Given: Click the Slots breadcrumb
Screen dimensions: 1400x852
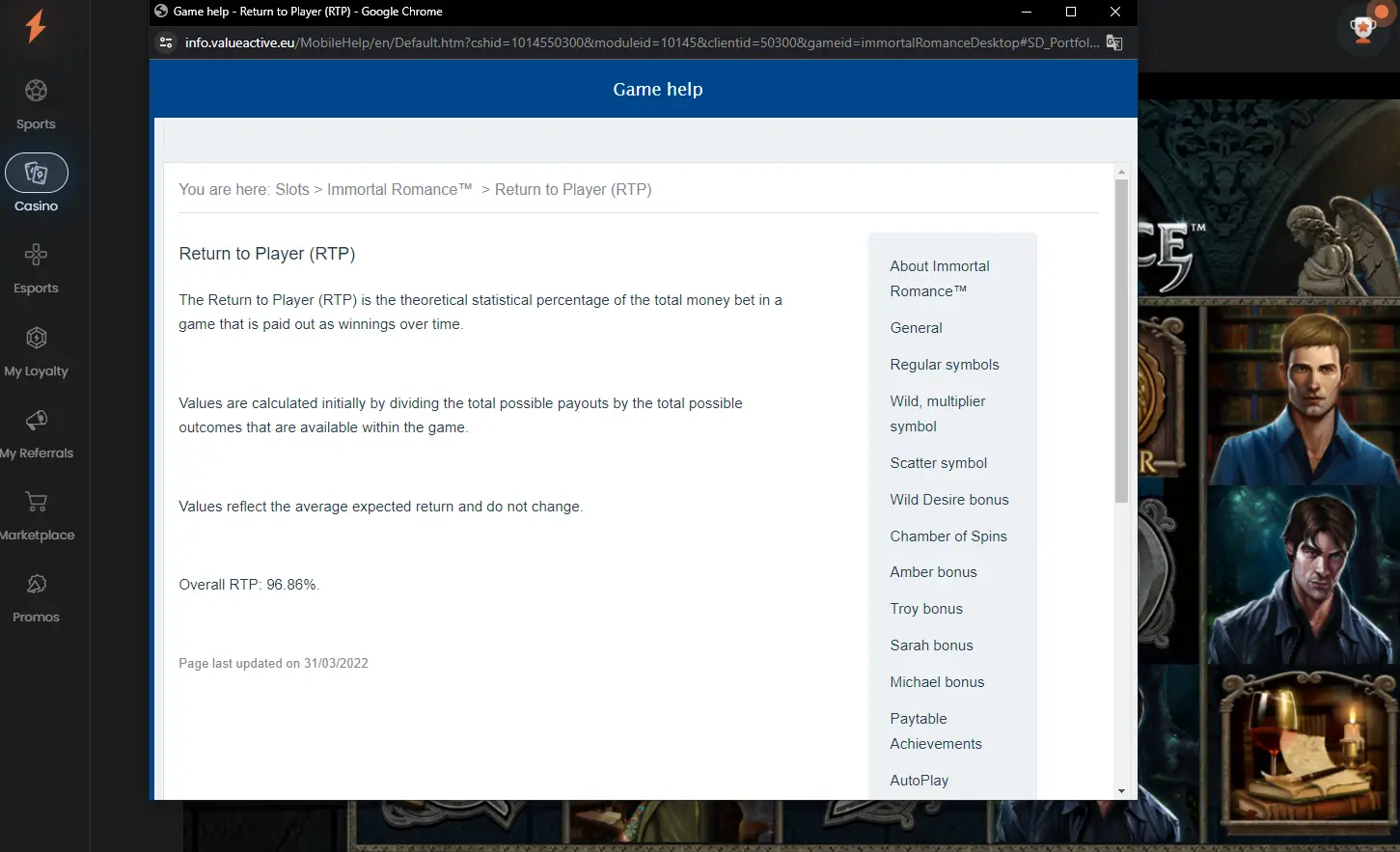Looking at the screenshot, I should pos(292,190).
